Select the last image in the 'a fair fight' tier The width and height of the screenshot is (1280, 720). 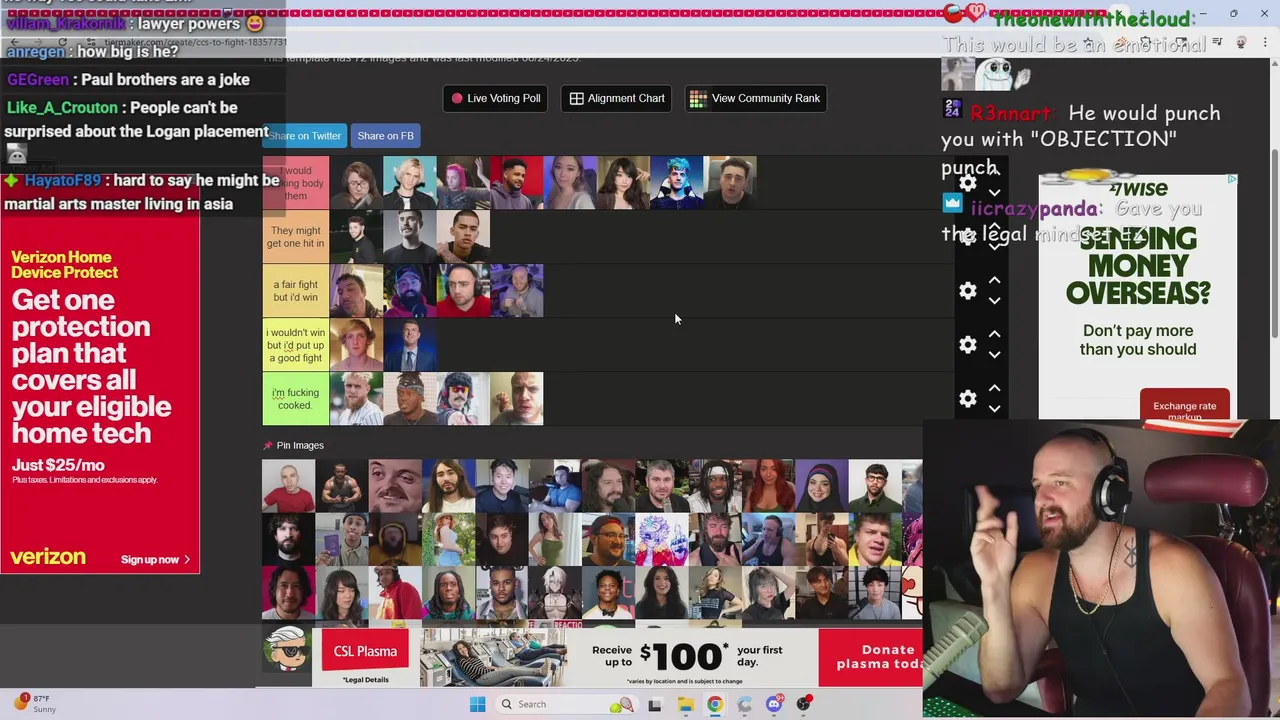[517, 291]
